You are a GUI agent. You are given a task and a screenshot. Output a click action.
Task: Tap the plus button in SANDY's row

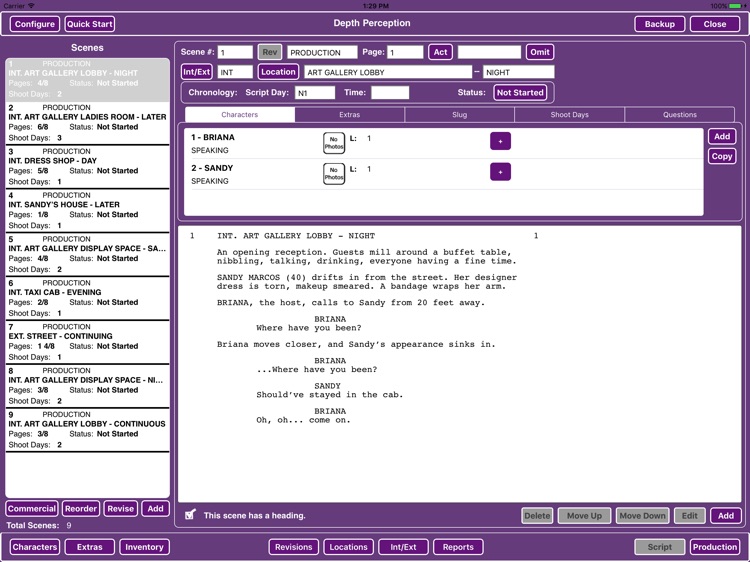tap(500, 172)
